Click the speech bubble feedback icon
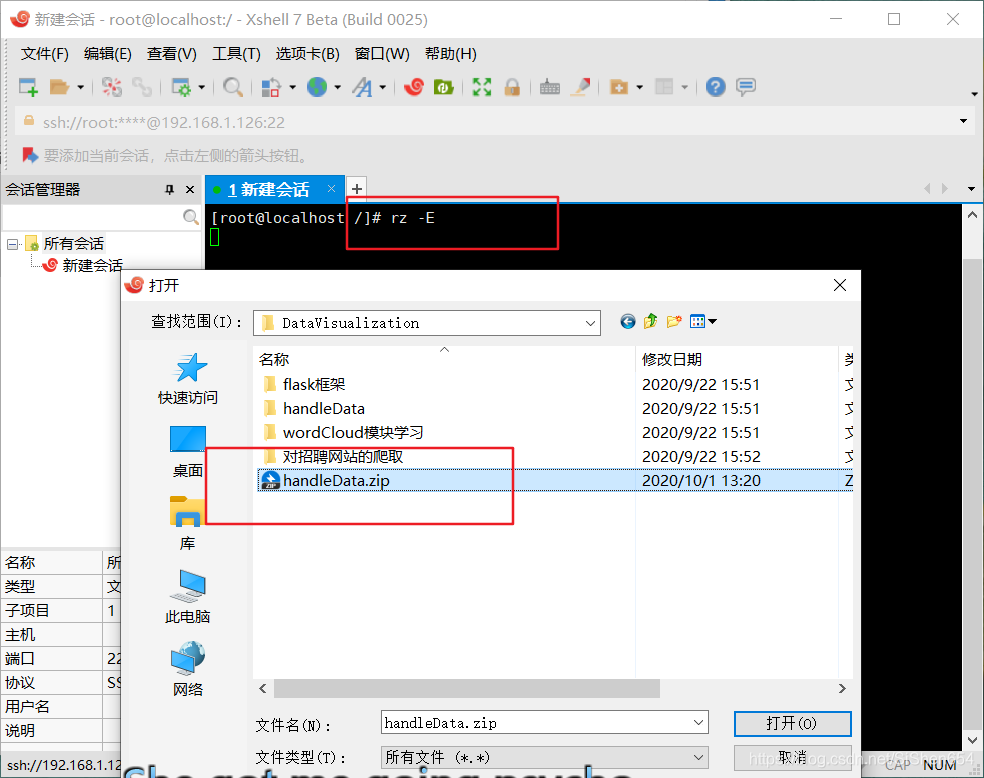984x778 pixels. coord(746,87)
